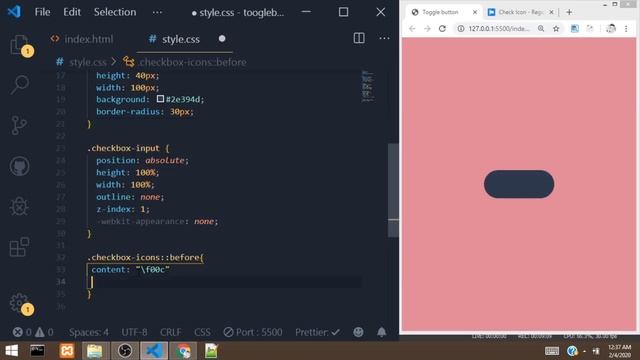Toggle the dark pill button on page
Image resolution: width=640 pixels, height=360 pixels.
(x=519, y=184)
